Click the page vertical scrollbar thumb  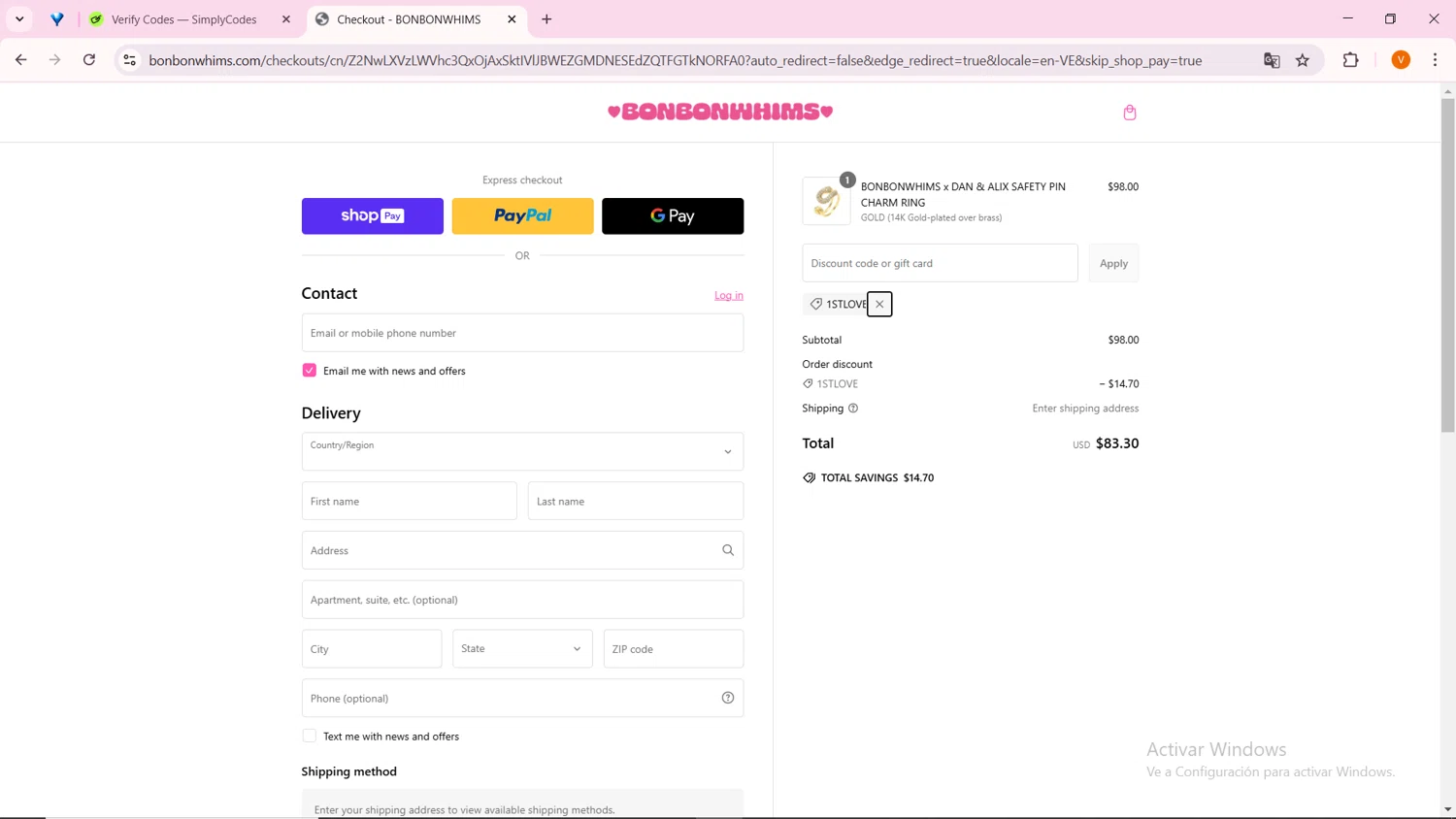(1447, 264)
